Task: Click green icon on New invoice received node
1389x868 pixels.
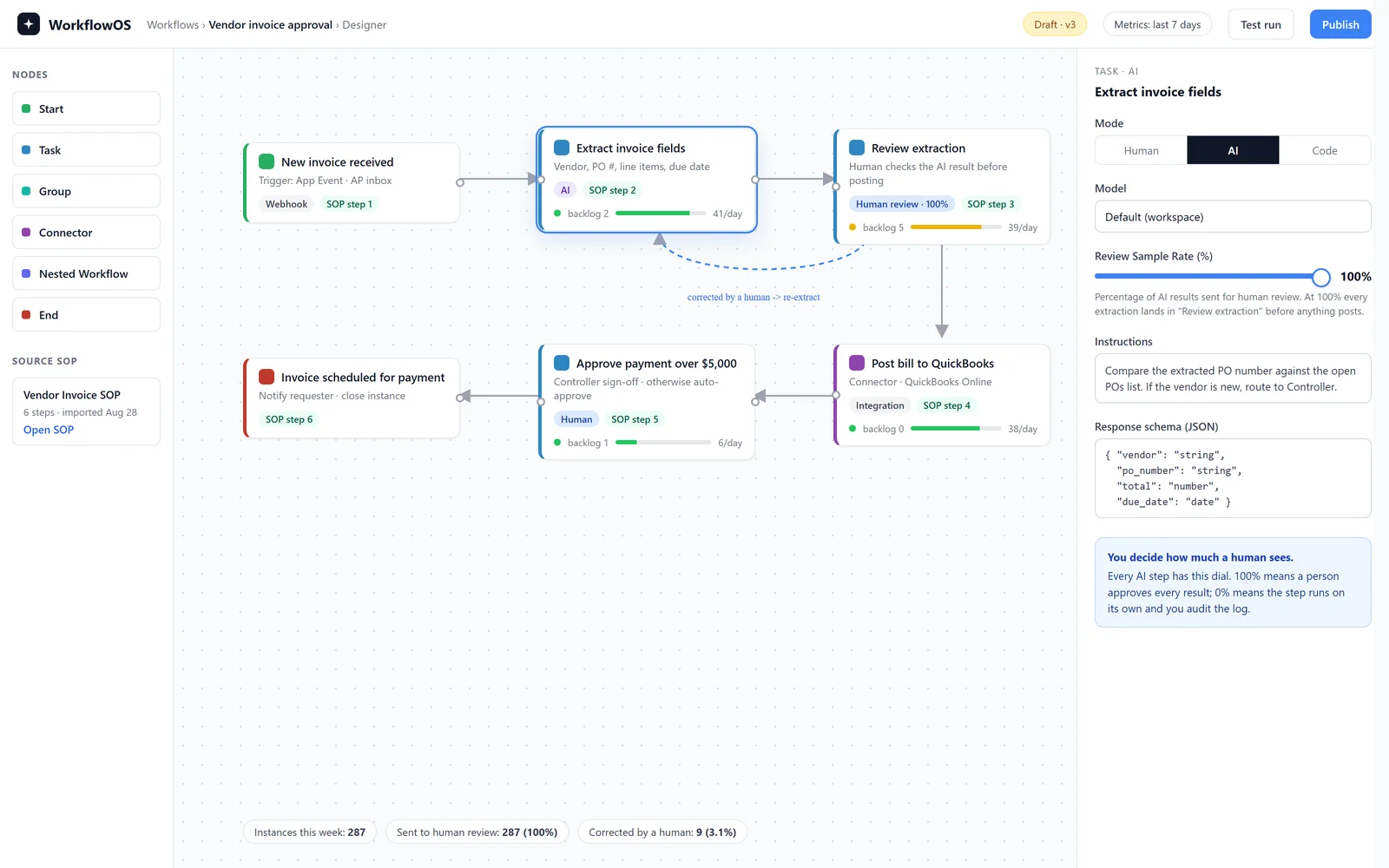Action: (x=267, y=161)
